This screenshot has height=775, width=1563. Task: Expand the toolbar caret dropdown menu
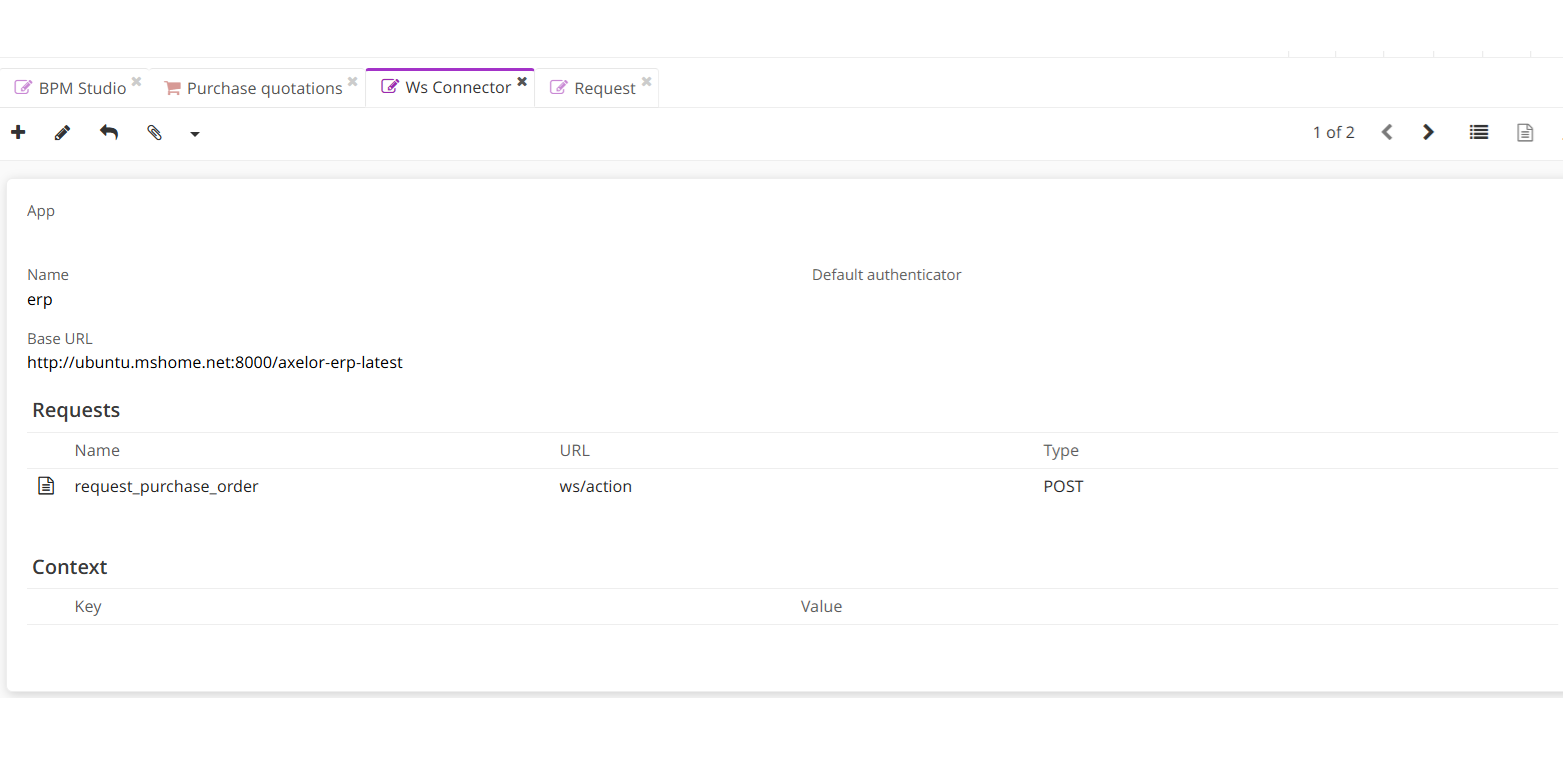point(195,134)
